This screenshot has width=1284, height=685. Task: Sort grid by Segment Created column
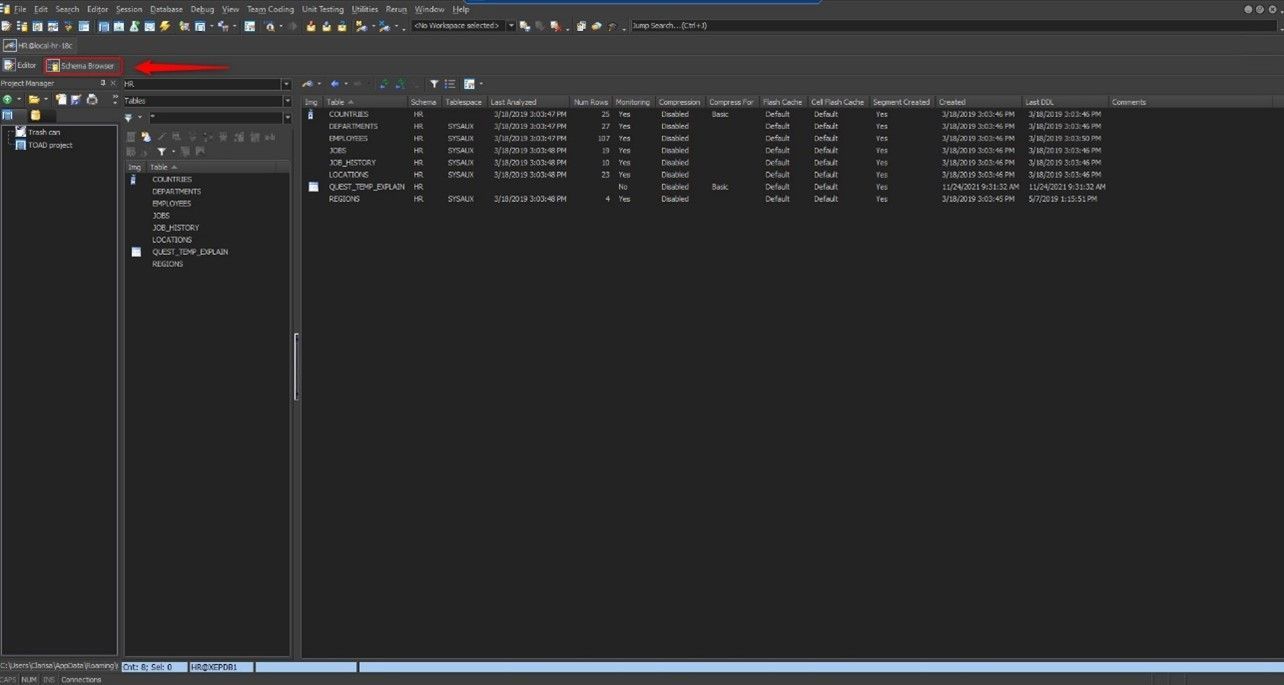click(x=901, y=102)
